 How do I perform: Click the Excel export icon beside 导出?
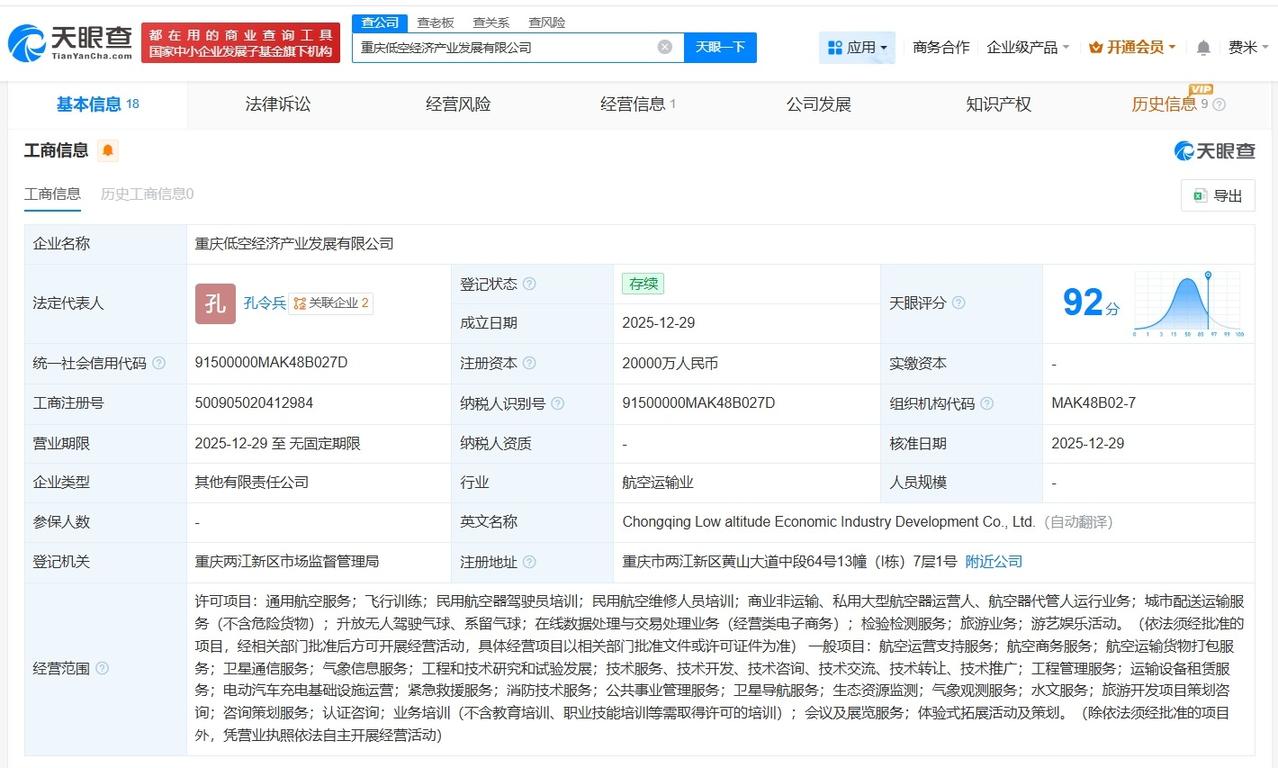(x=1200, y=196)
